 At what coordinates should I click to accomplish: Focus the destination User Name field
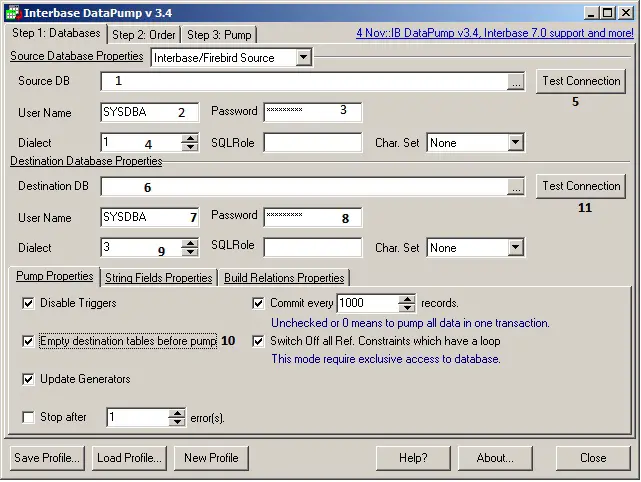150,217
